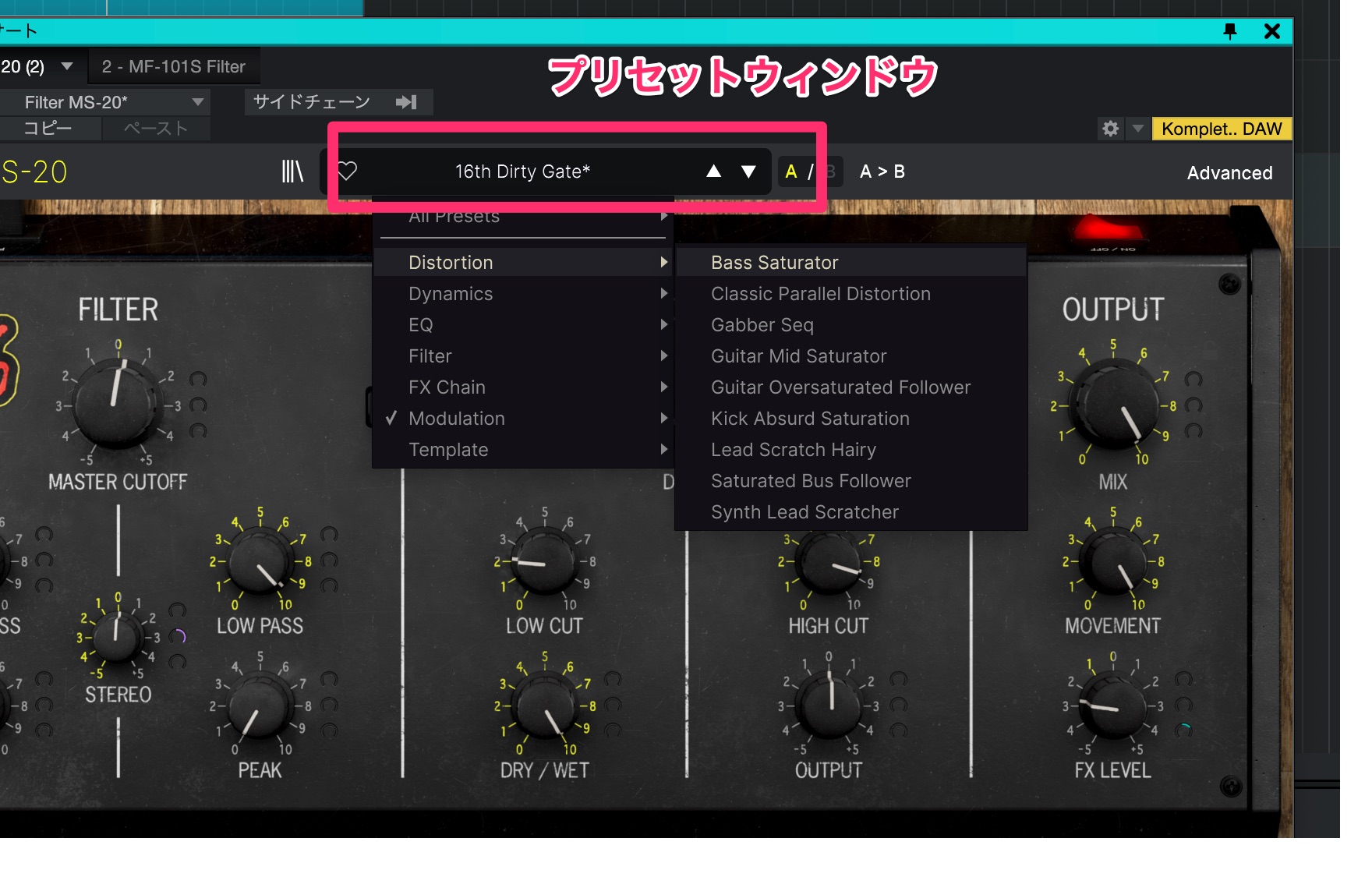Toggle the Komplet.. DAW control button
Viewport: 1372px width, 870px height.
(1221, 129)
